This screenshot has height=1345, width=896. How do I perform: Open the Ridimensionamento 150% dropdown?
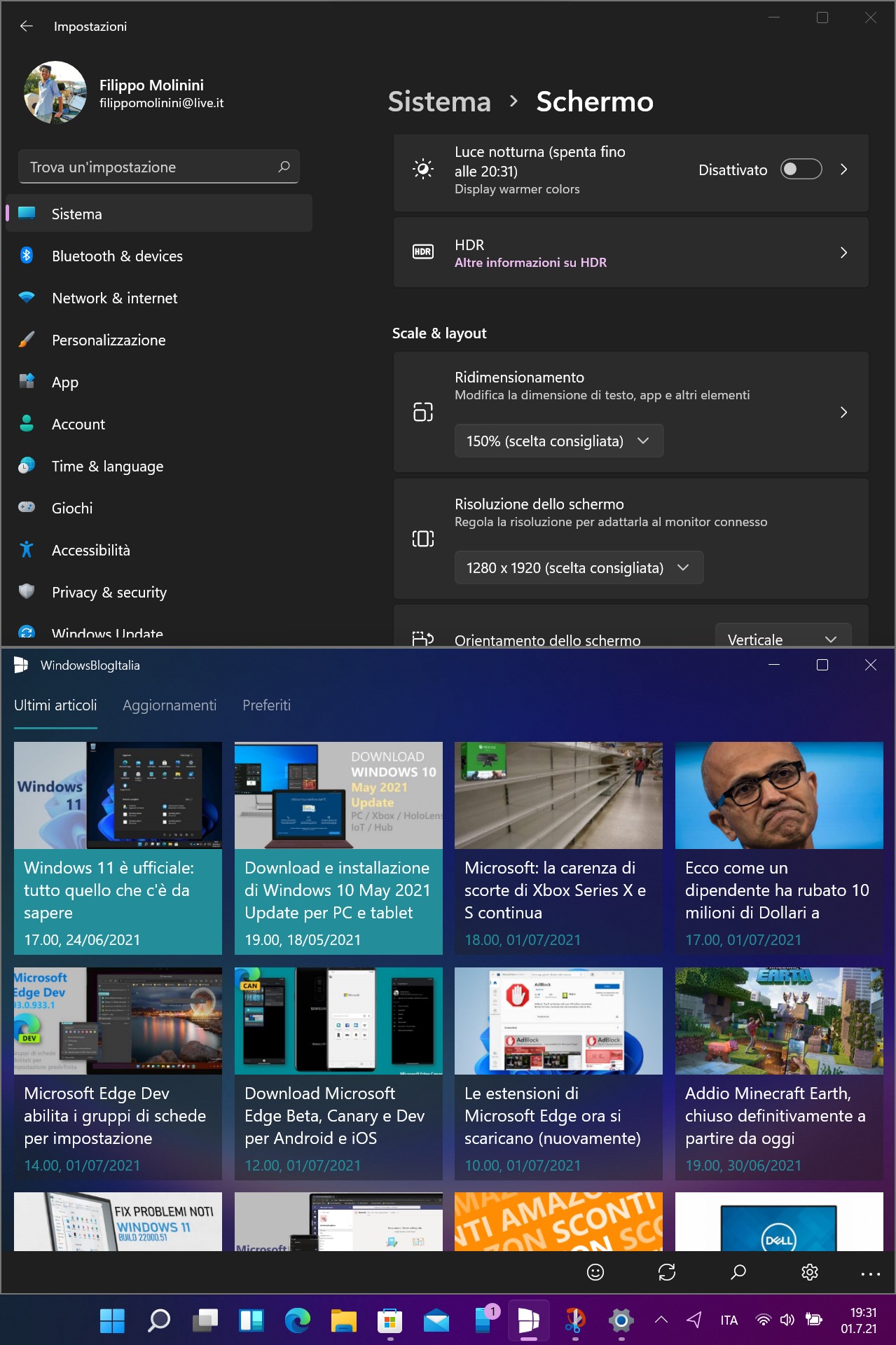559,441
